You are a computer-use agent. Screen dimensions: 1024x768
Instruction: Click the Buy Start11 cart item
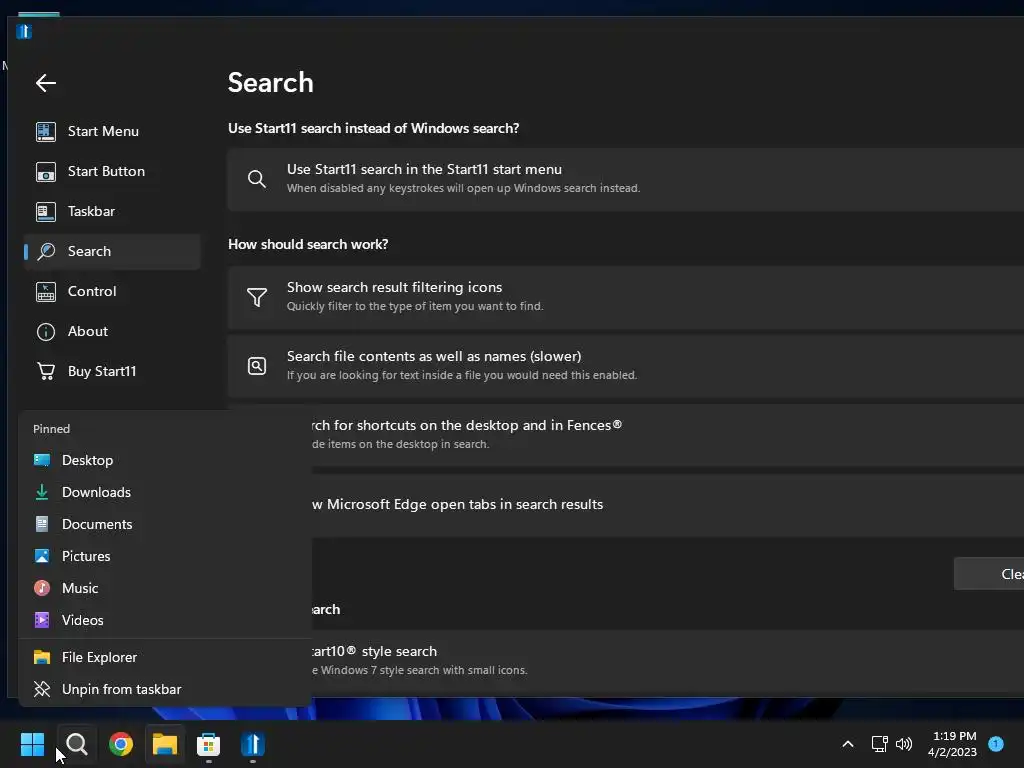112,371
